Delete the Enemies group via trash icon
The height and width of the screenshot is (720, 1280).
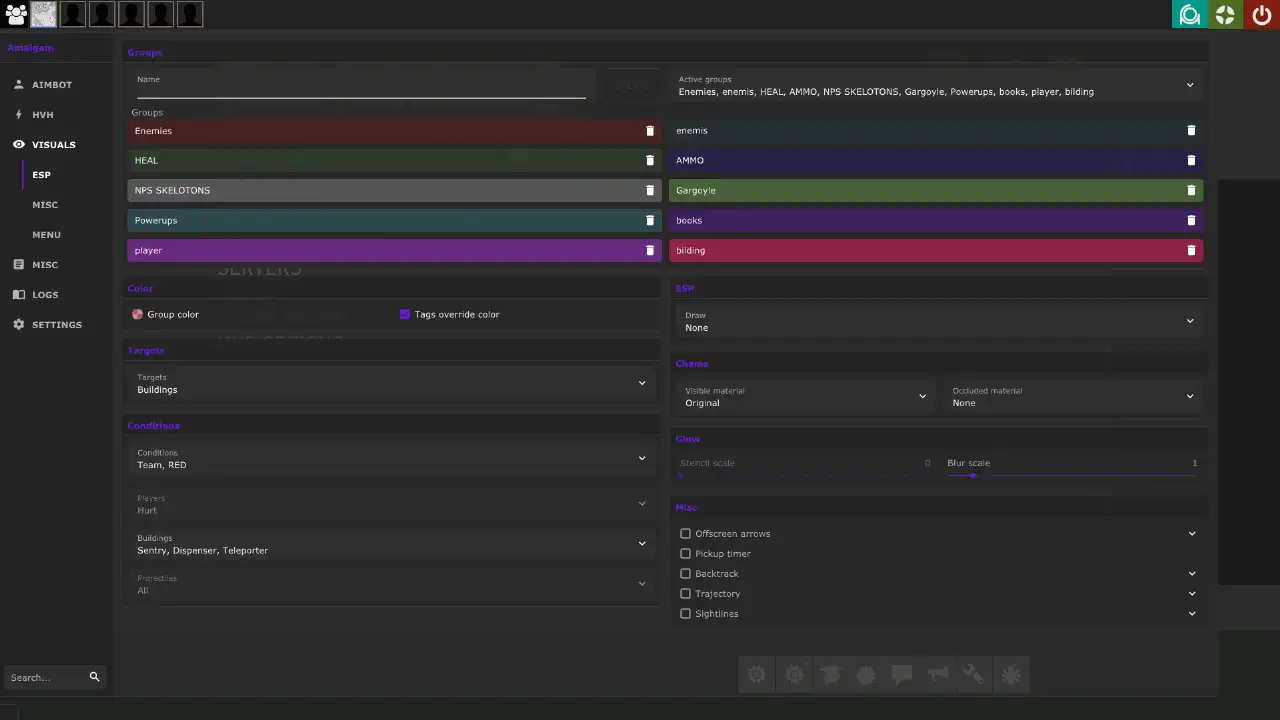point(650,131)
